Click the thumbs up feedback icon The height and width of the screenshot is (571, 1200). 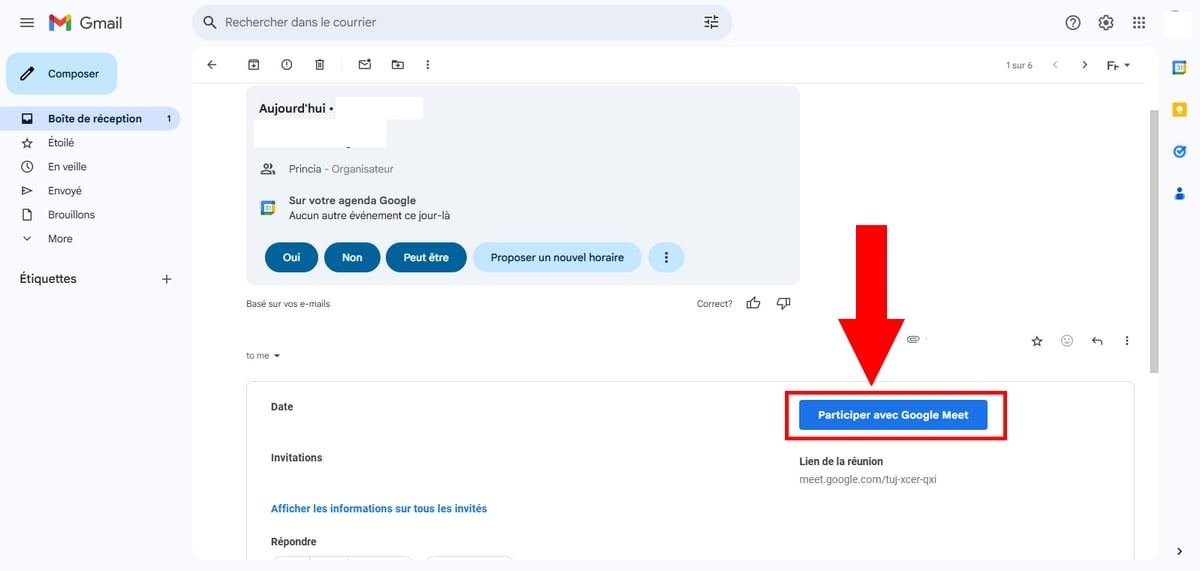click(x=753, y=303)
